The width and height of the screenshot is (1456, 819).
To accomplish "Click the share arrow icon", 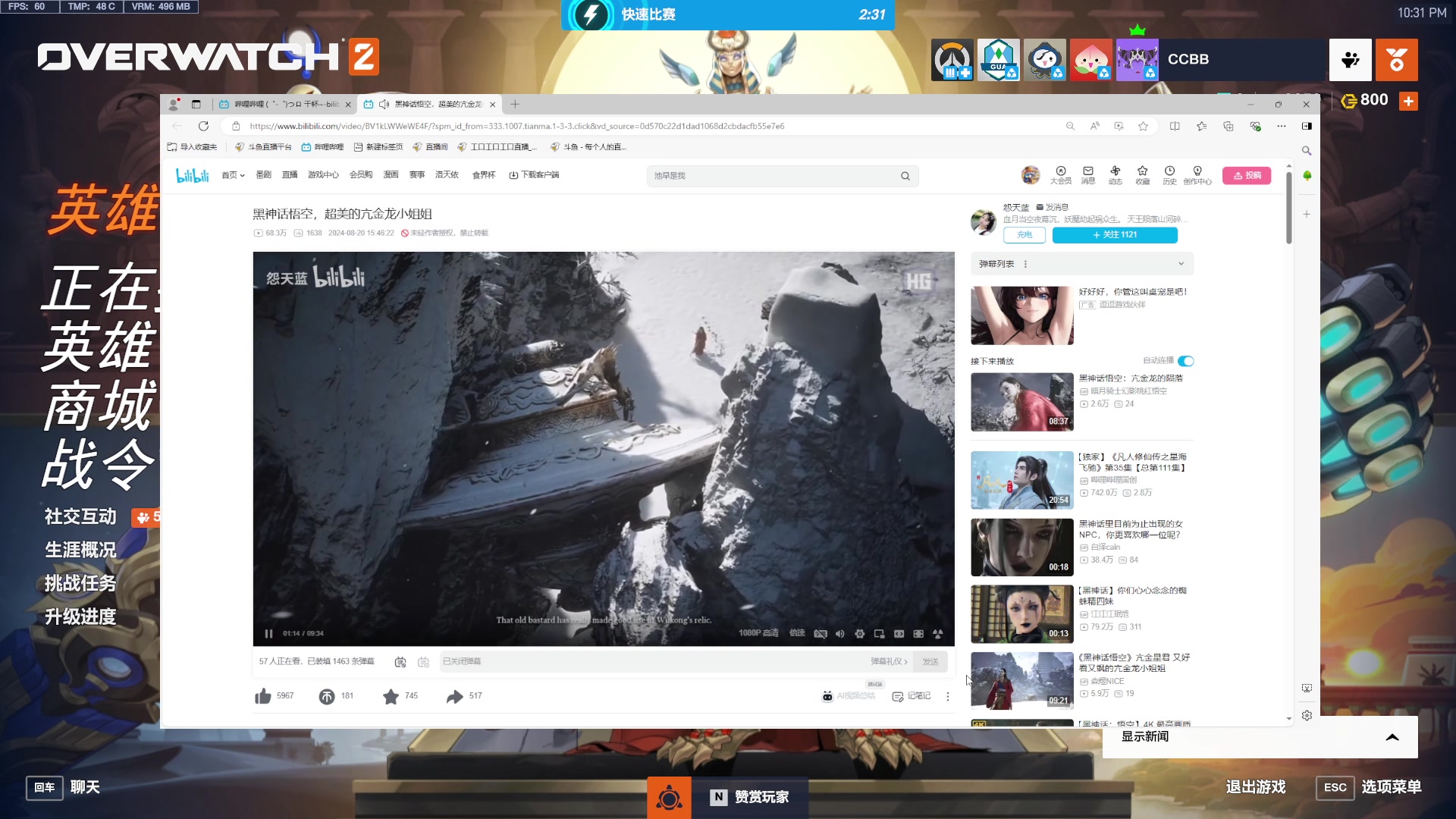I will point(454,696).
